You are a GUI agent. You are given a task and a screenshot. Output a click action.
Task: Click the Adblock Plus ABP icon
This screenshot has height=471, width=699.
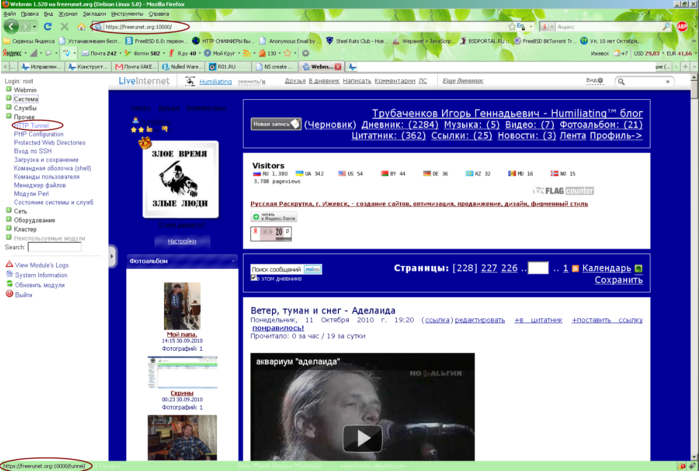tap(682, 27)
